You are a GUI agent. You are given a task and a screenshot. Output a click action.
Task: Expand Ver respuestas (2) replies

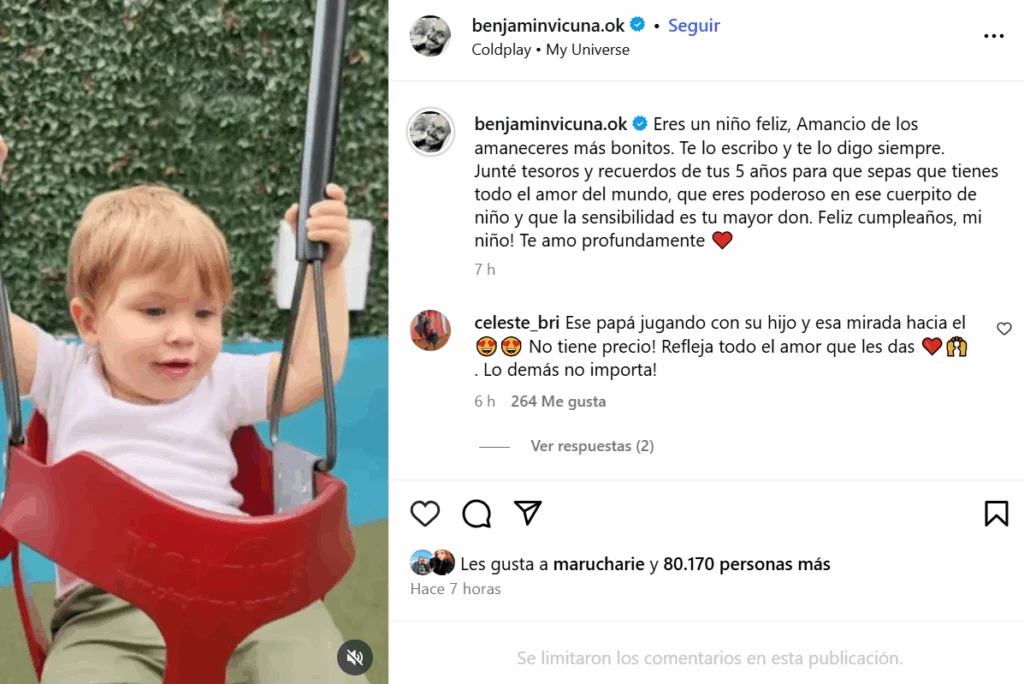(x=592, y=446)
